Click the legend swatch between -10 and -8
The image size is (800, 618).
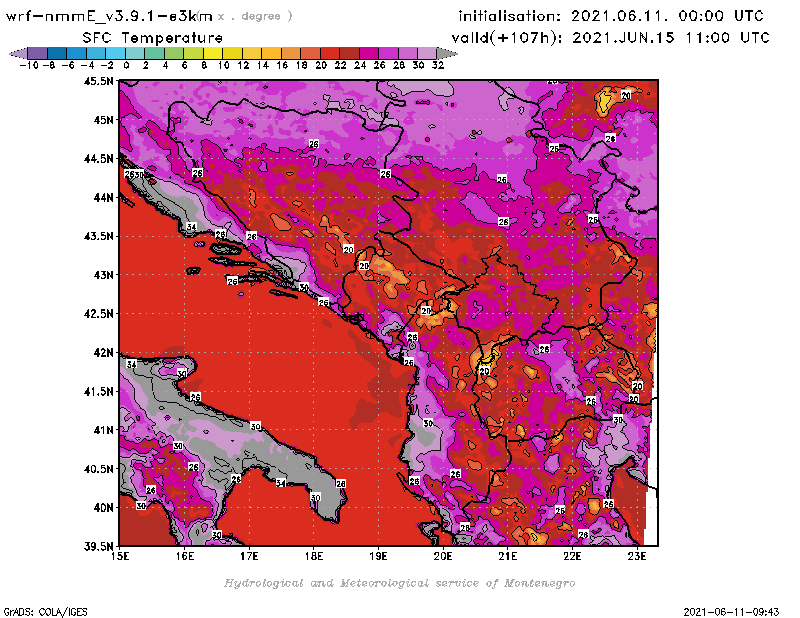coord(38,53)
